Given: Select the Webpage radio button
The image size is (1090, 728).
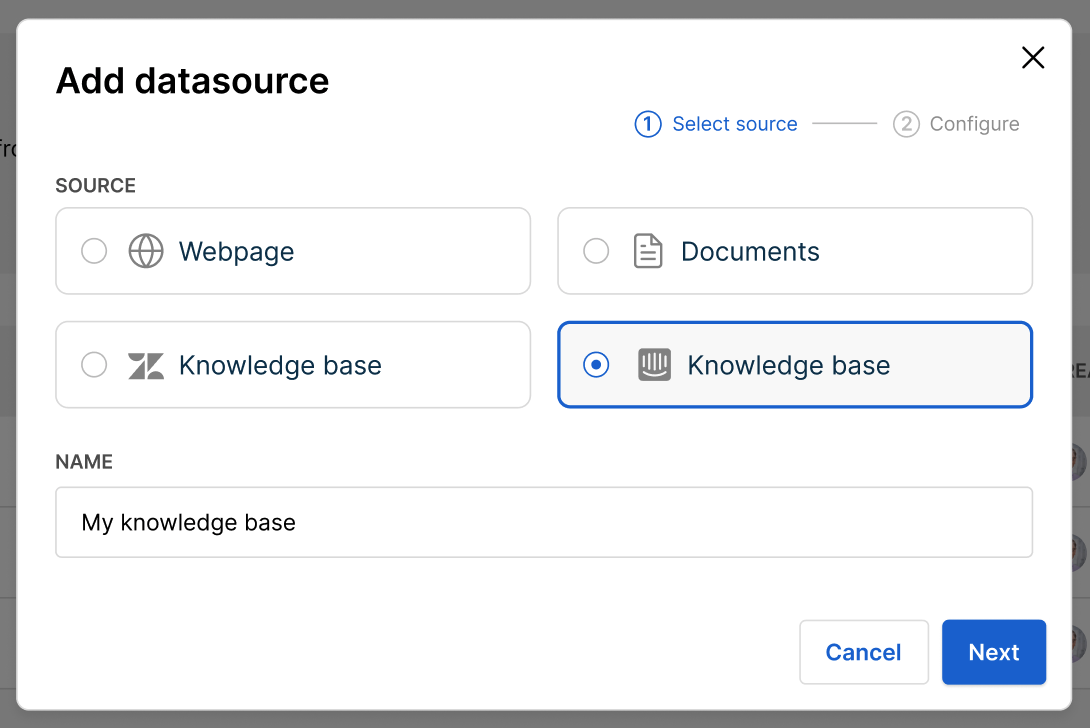Looking at the screenshot, I should (94, 251).
